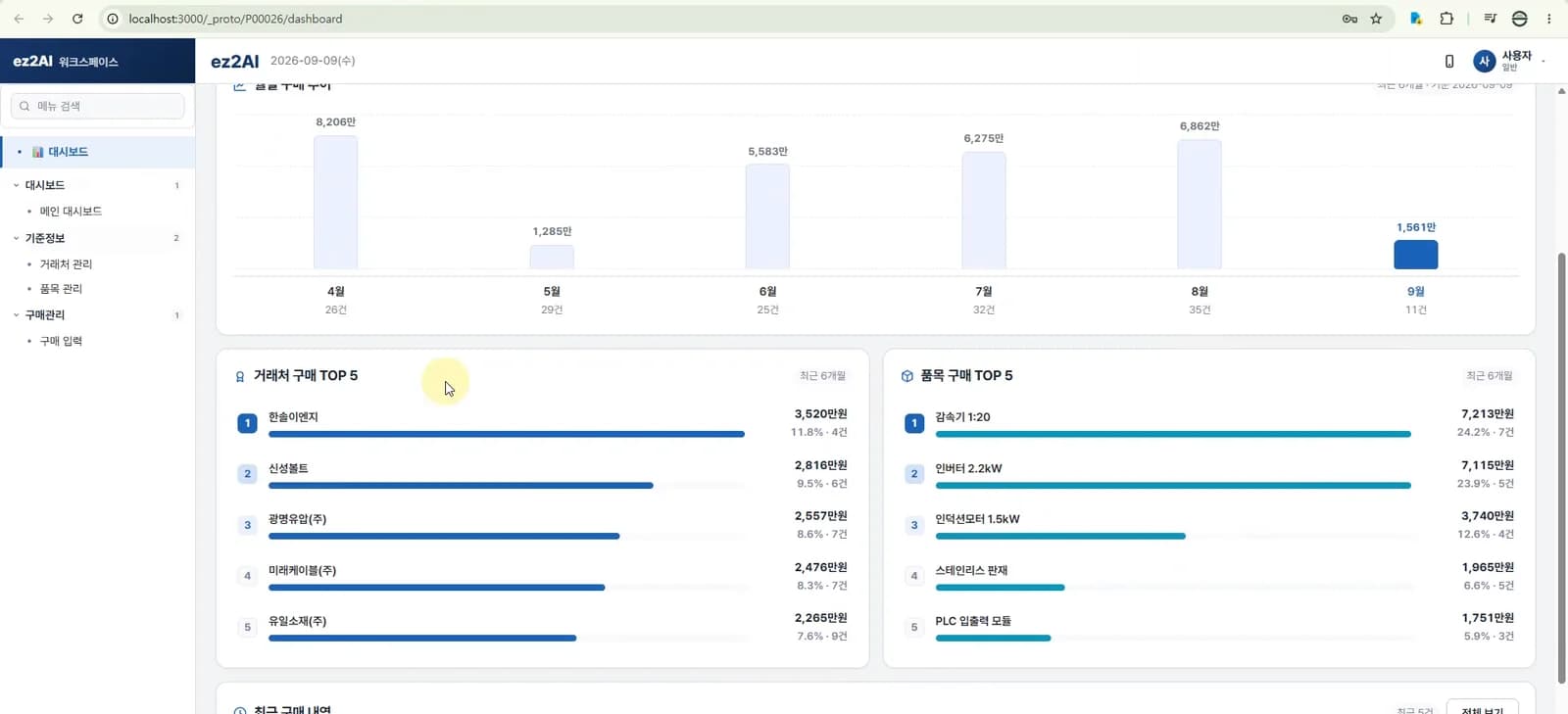Click the browser address bar URL

[x=235, y=19]
